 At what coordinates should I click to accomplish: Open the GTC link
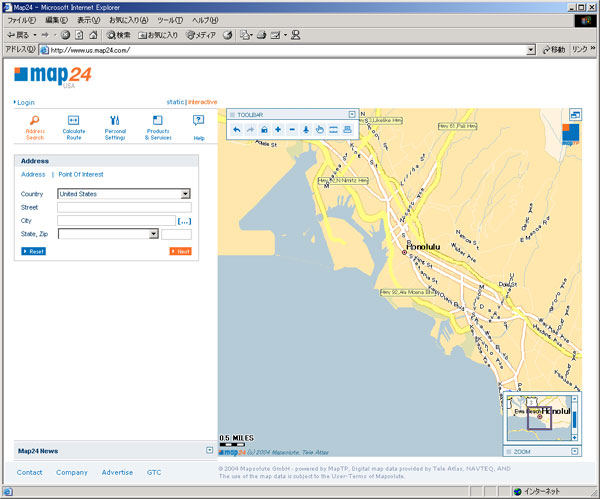click(x=154, y=472)
